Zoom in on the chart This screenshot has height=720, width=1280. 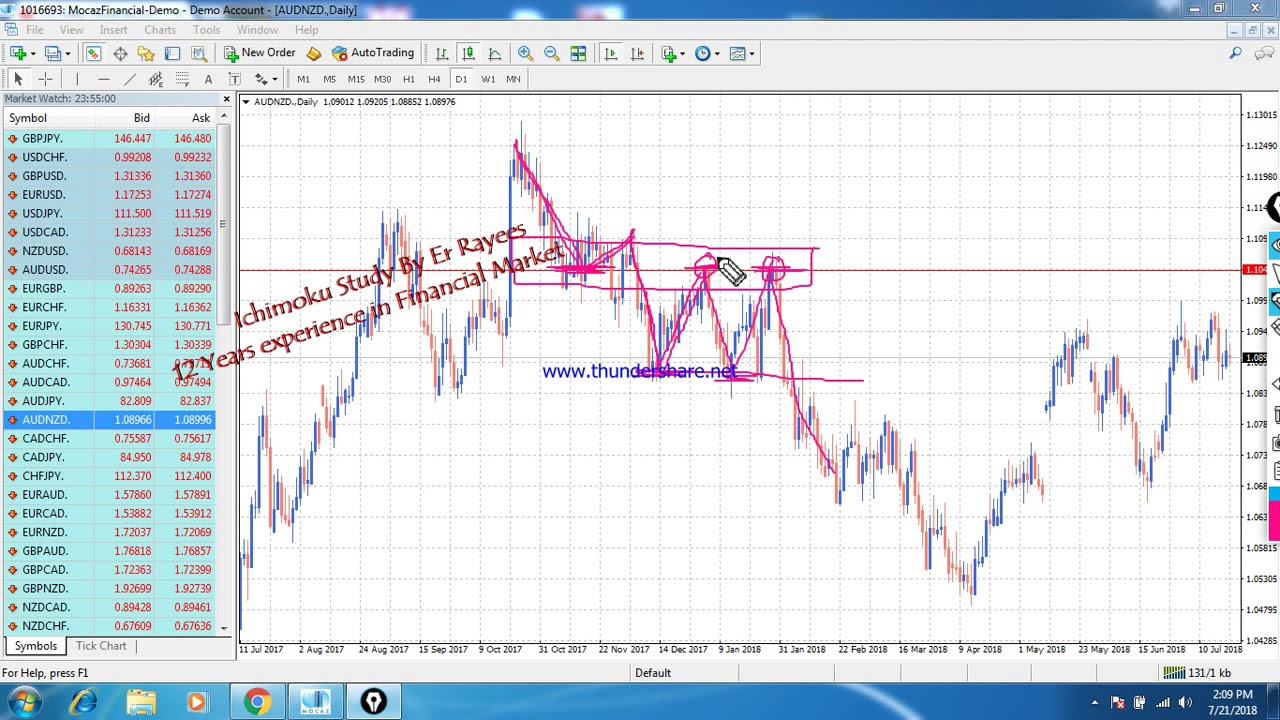(525, 53)
